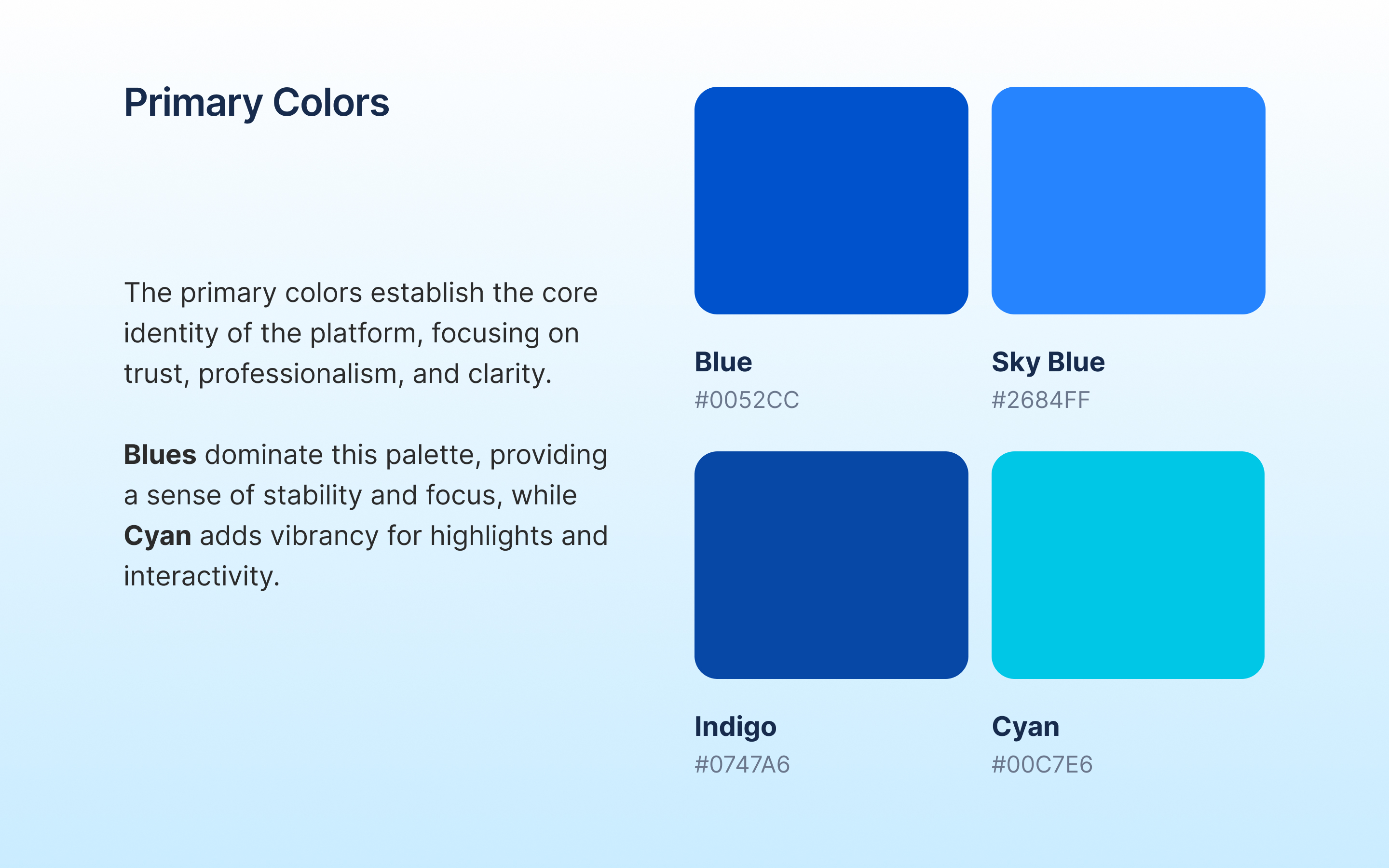Click the text "trust, professionalism, and clarity."
Screen dimensions: 1389x868
click(x=338, y=374)
